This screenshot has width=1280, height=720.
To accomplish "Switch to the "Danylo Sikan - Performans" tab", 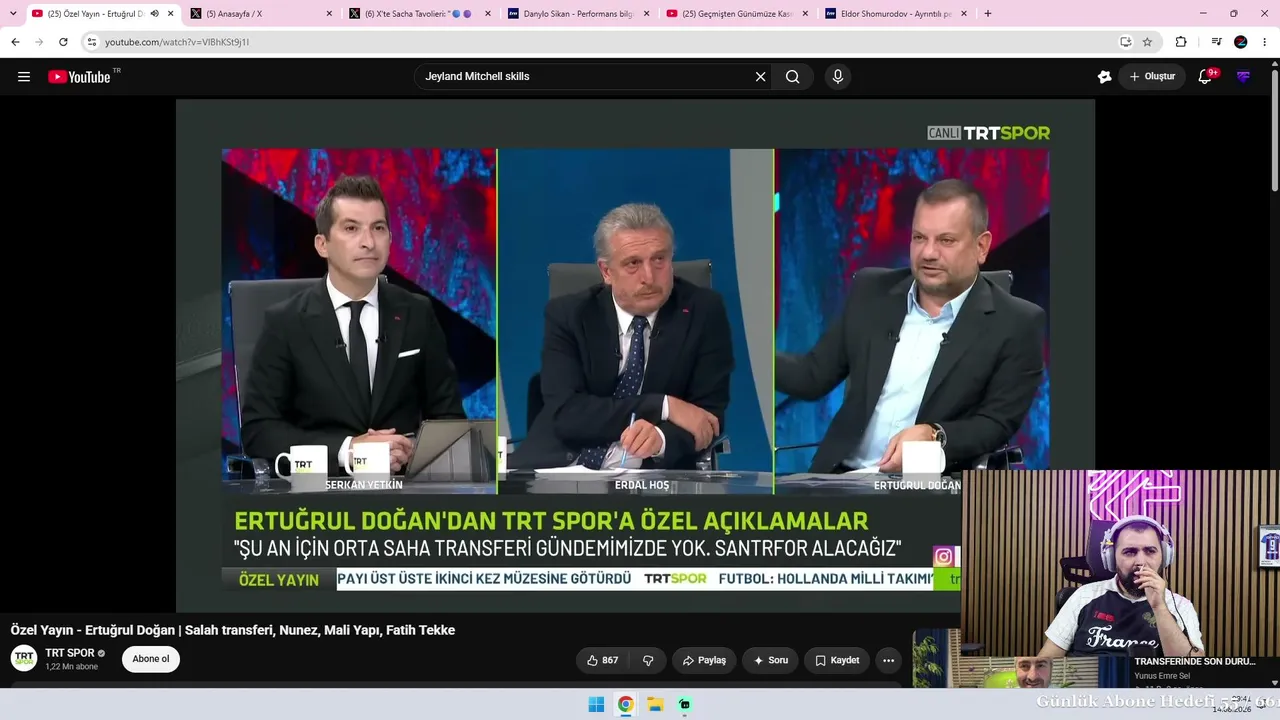I will [579, 14].
